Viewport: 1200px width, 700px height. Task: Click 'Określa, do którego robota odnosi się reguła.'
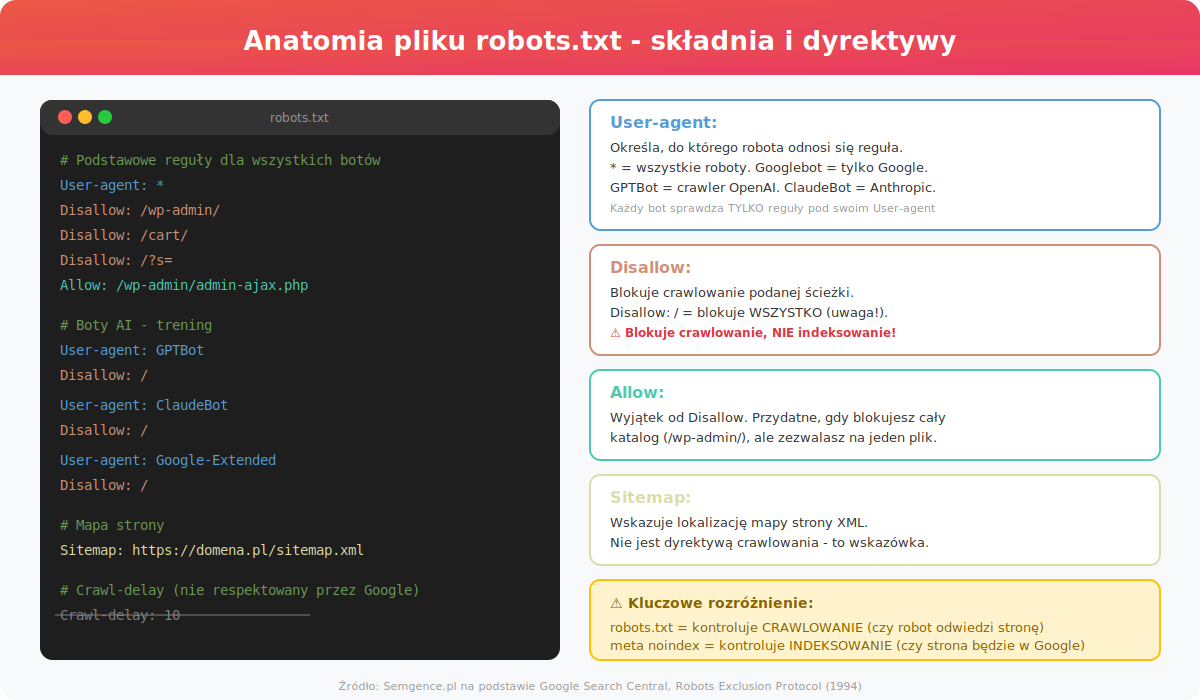[x=756, y=148]
